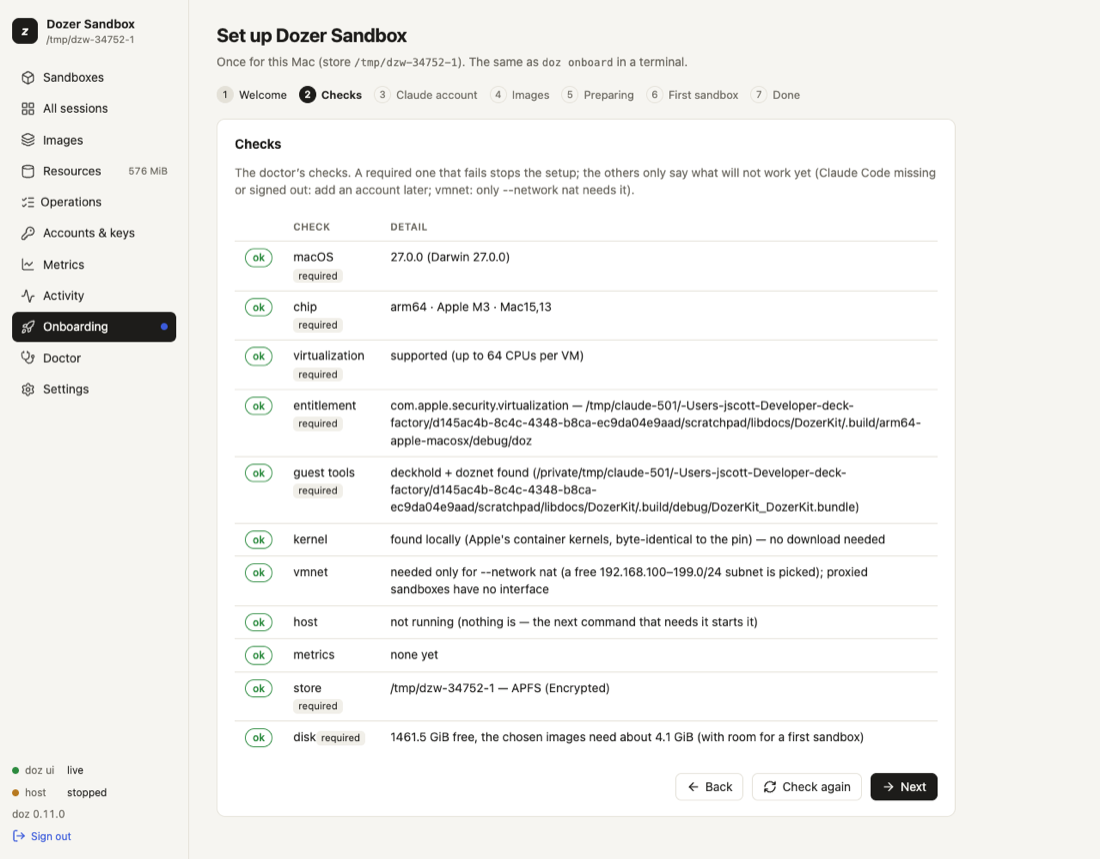Click the right arrow icon on Next
Image resolution: width=1100 pixels, height=859 pixels.
click(x=888, y=787)
